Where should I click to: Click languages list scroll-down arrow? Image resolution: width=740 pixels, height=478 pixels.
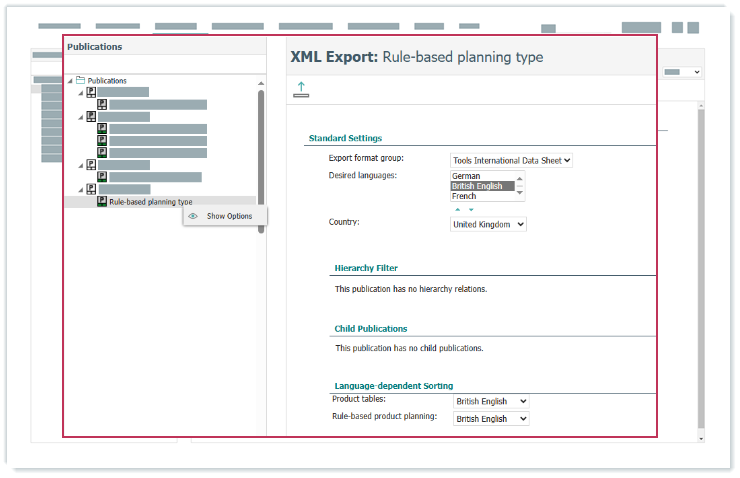[520, 193]
